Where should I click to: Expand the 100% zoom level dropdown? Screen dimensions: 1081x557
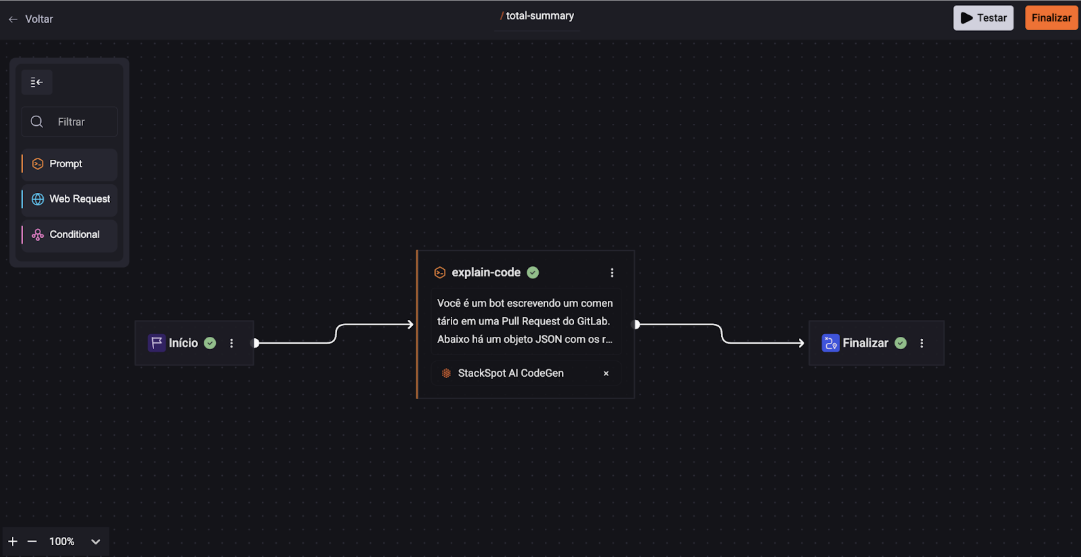tap(96, 541)
